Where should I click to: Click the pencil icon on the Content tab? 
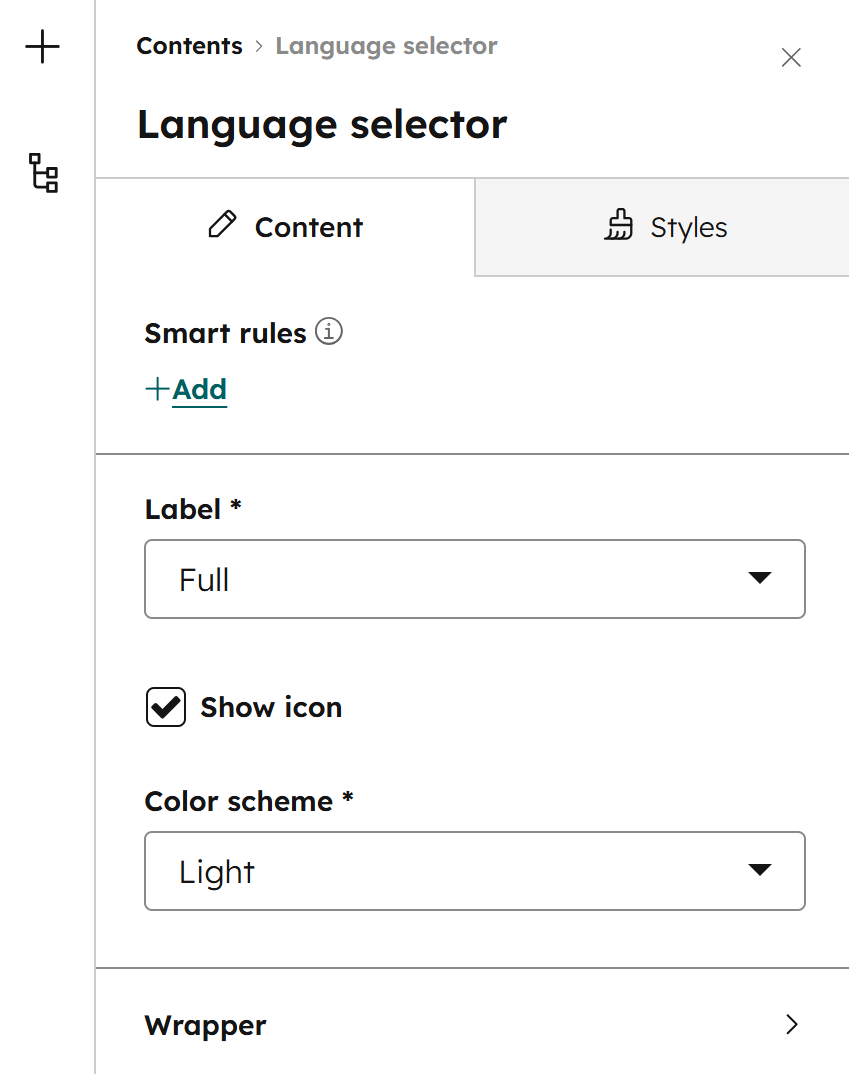click(x=224, y=226)
